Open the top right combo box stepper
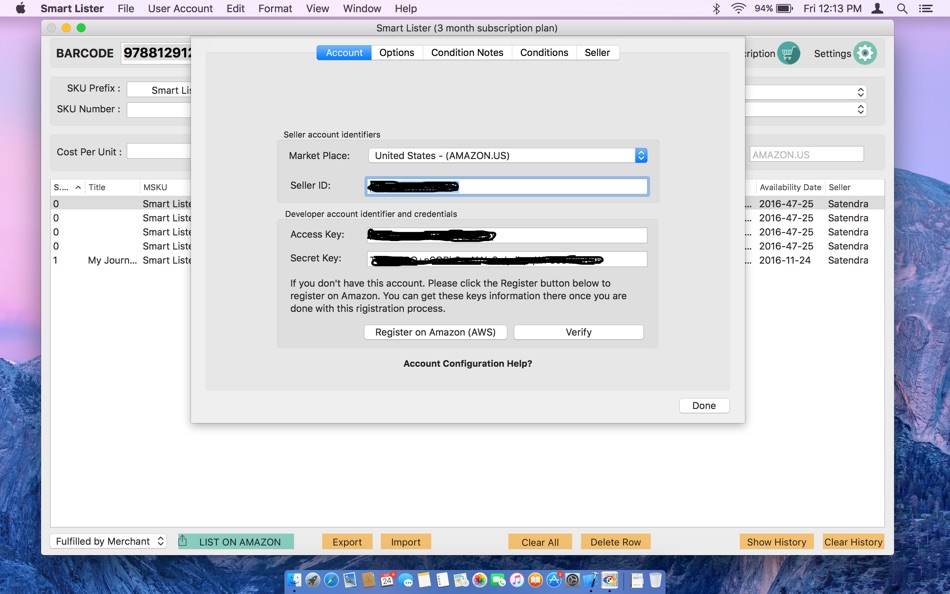The width and height of the screenshot is (950, 594). (860, 92)
